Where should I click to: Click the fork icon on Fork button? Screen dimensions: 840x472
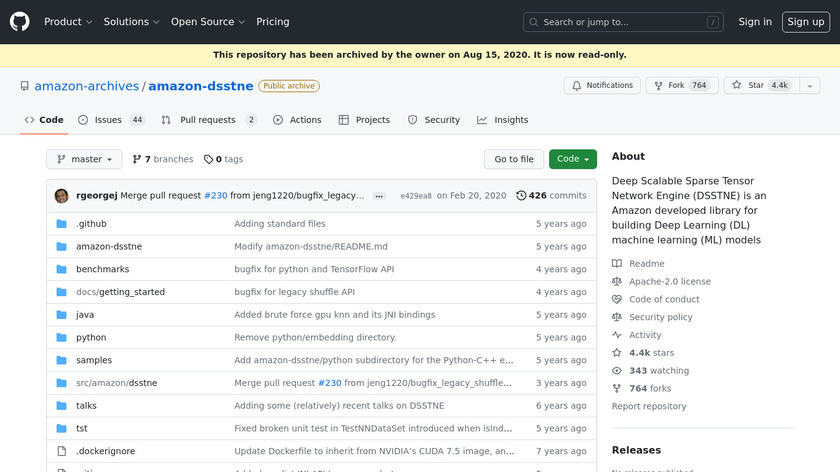coord(658,86)
